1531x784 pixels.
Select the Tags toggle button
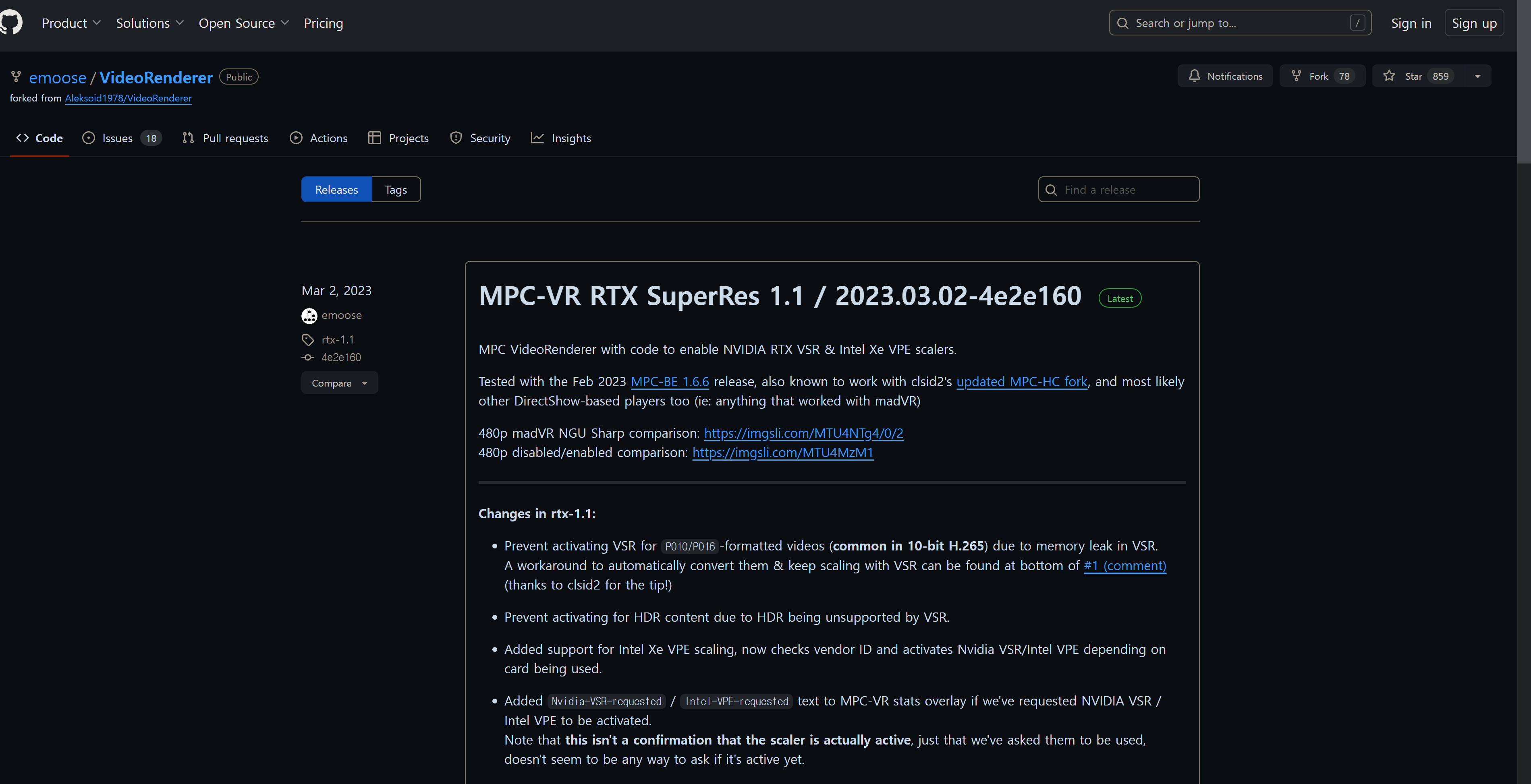pos(396,190)
